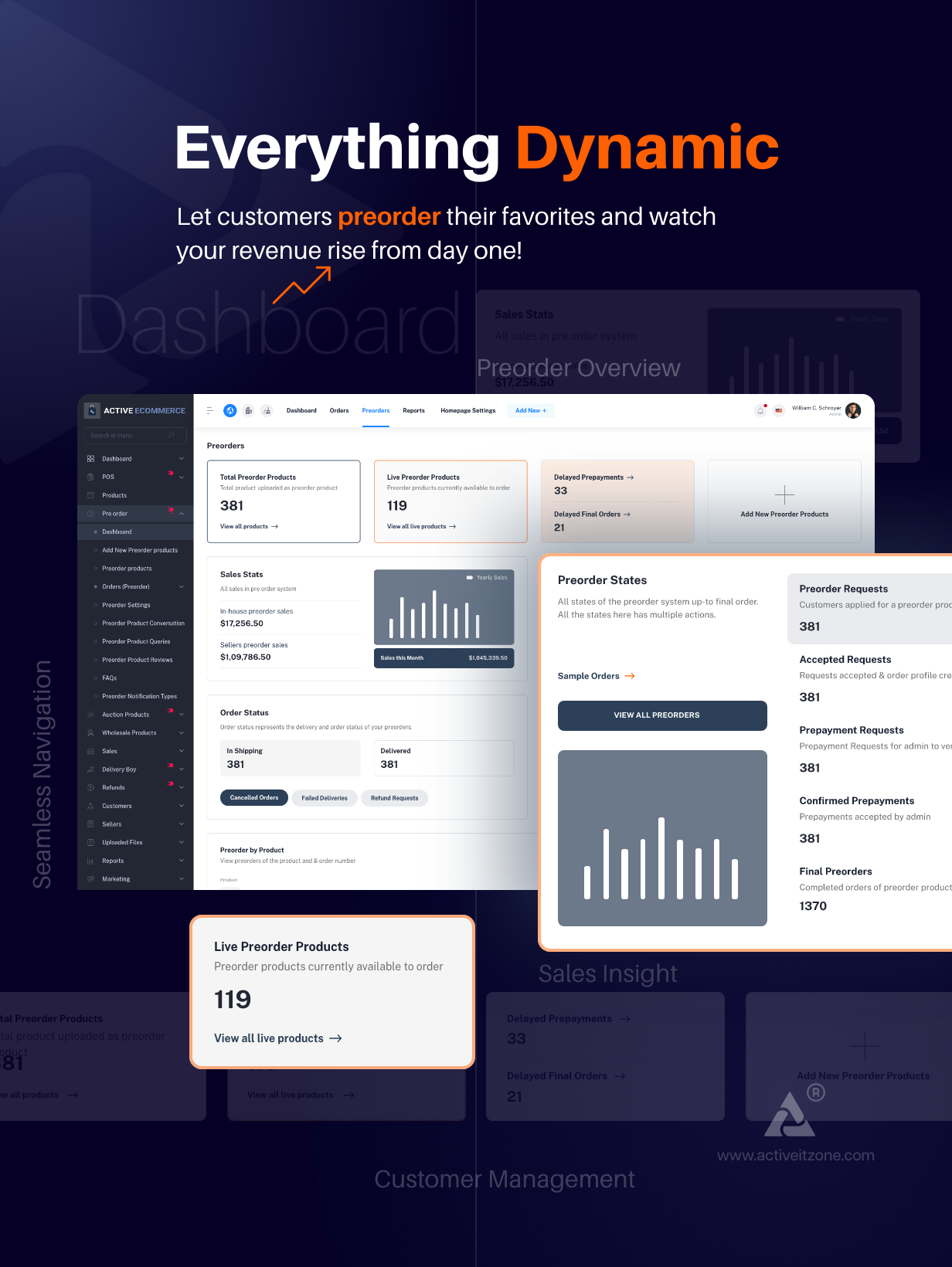
Task: Click the blue globe icon in the top bar
Action: pos(229,410)
